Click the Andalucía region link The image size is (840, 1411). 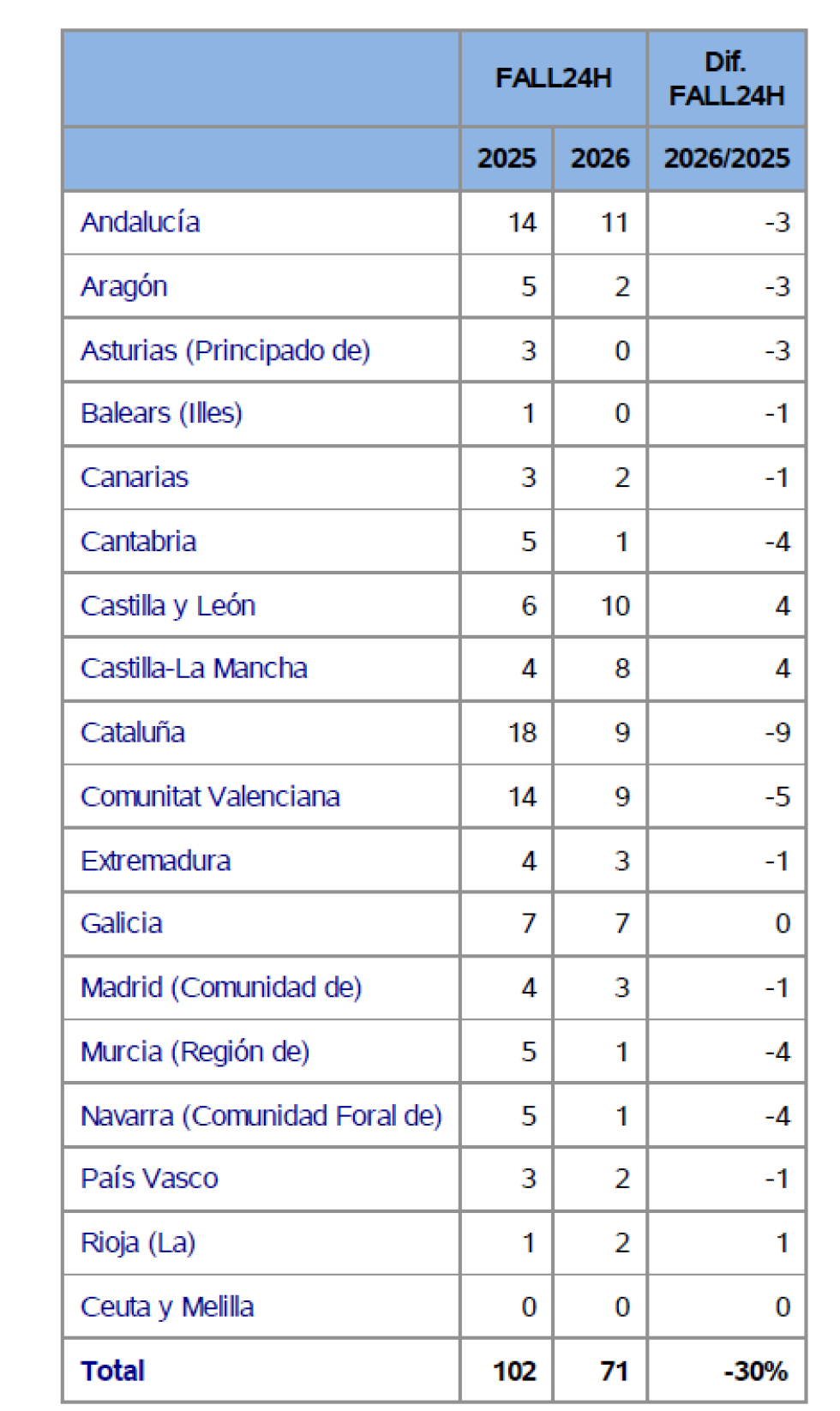[x=141, y=222]
